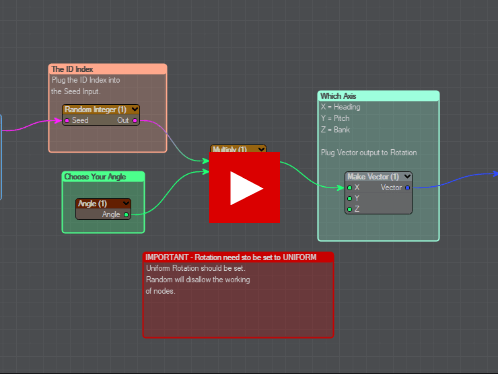Select 'Which Axis' comment box header
This screenshot has width=498, height=374.
379,96
